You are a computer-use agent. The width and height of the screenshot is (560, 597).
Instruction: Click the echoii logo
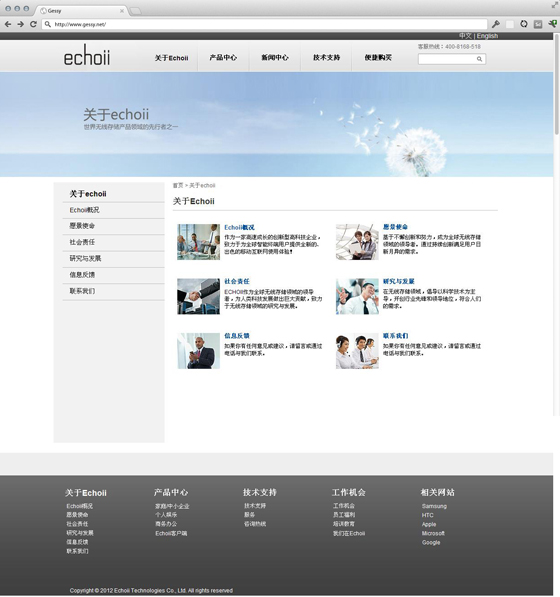pos(87,56)
